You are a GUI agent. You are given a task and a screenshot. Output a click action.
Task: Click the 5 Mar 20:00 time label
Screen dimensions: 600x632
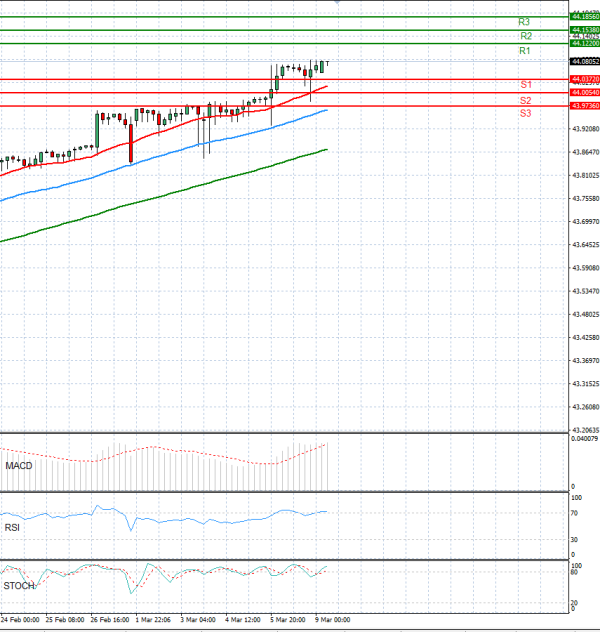click(x=288, y=620)
